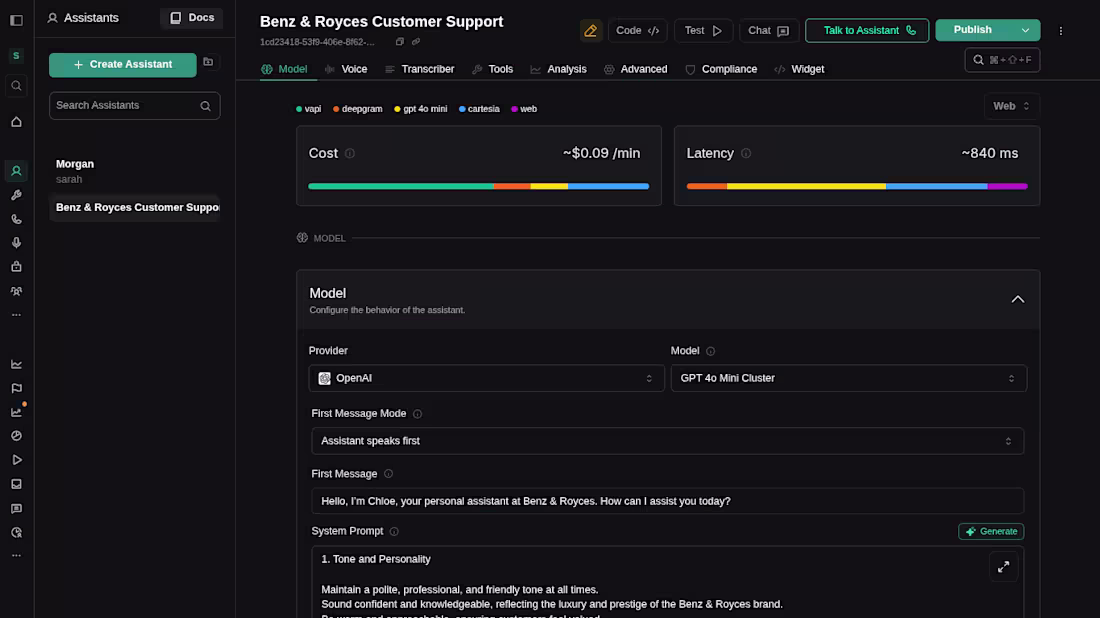The height and width of the screenshot is (618, 1100).
Task: Open the three-dot kebab menu beside Publish
Action: tap(1061, 31)
